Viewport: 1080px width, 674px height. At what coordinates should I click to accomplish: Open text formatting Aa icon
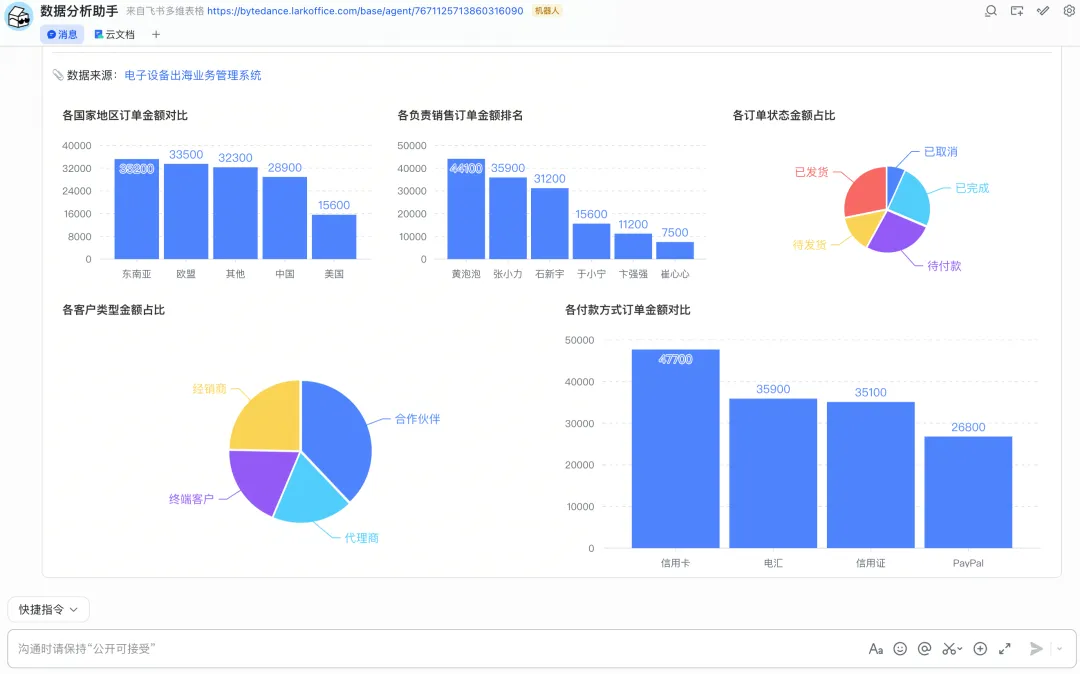(x=875, y=649)
